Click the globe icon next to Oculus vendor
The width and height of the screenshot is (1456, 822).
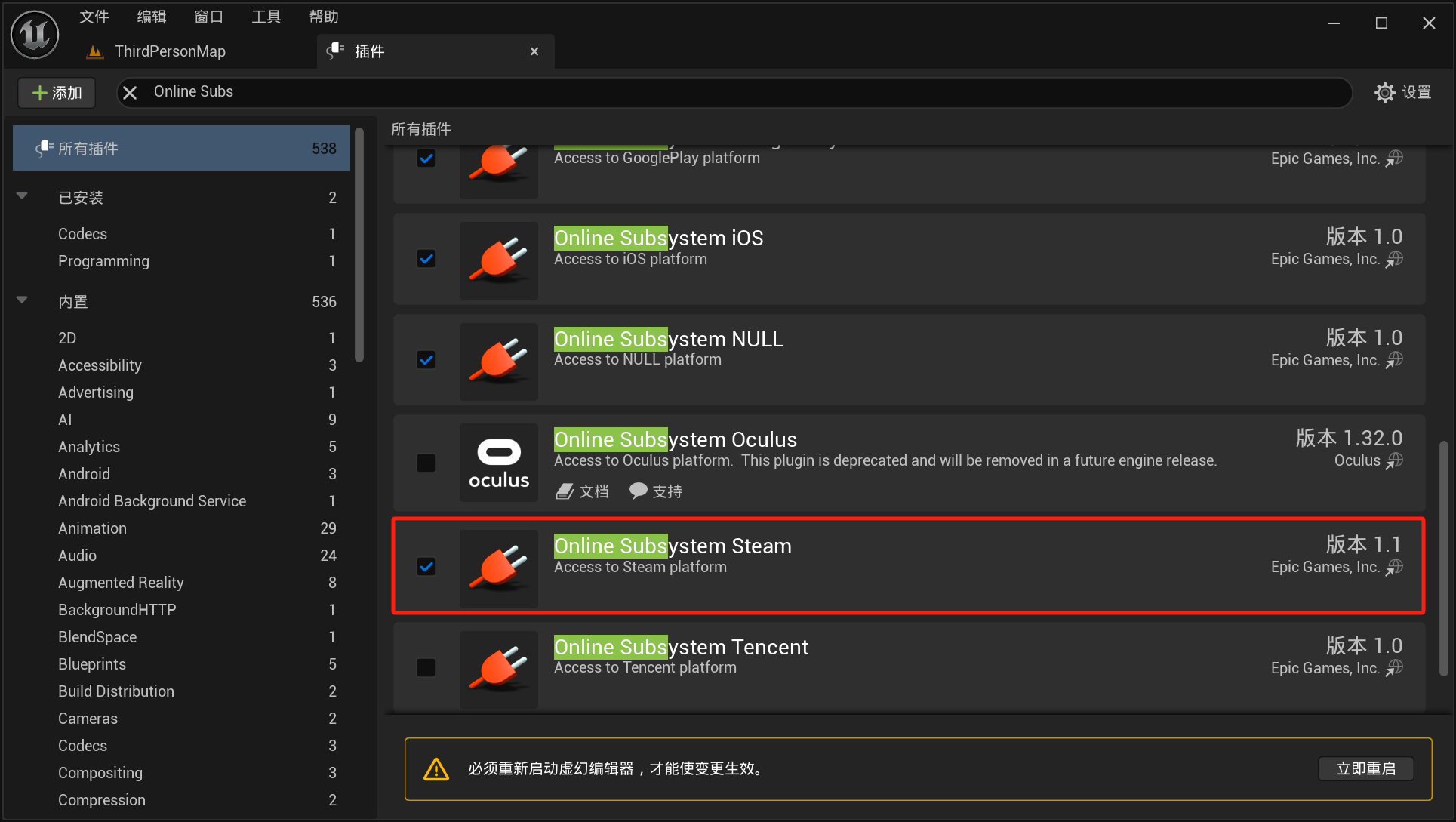coord(1395,460)
